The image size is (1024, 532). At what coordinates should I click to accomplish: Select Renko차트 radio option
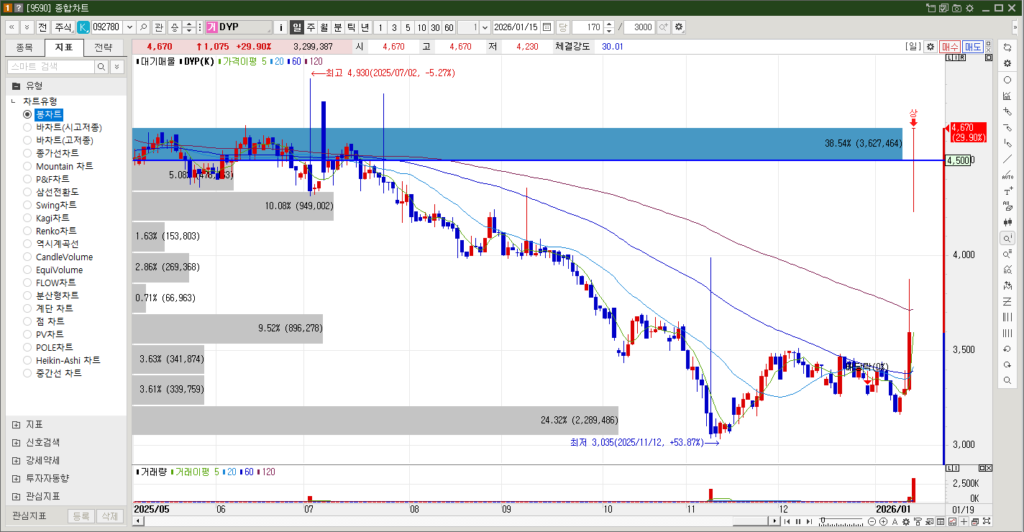click(x=27, y=231)
